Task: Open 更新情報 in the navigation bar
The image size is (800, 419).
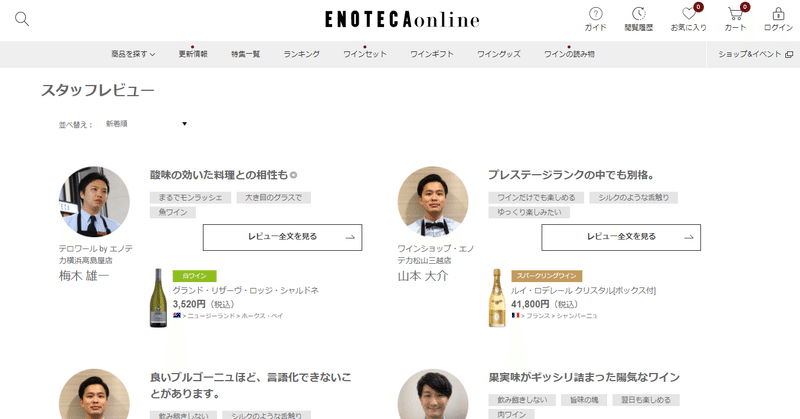Action: pyautogui.click(x=193, y=54)
